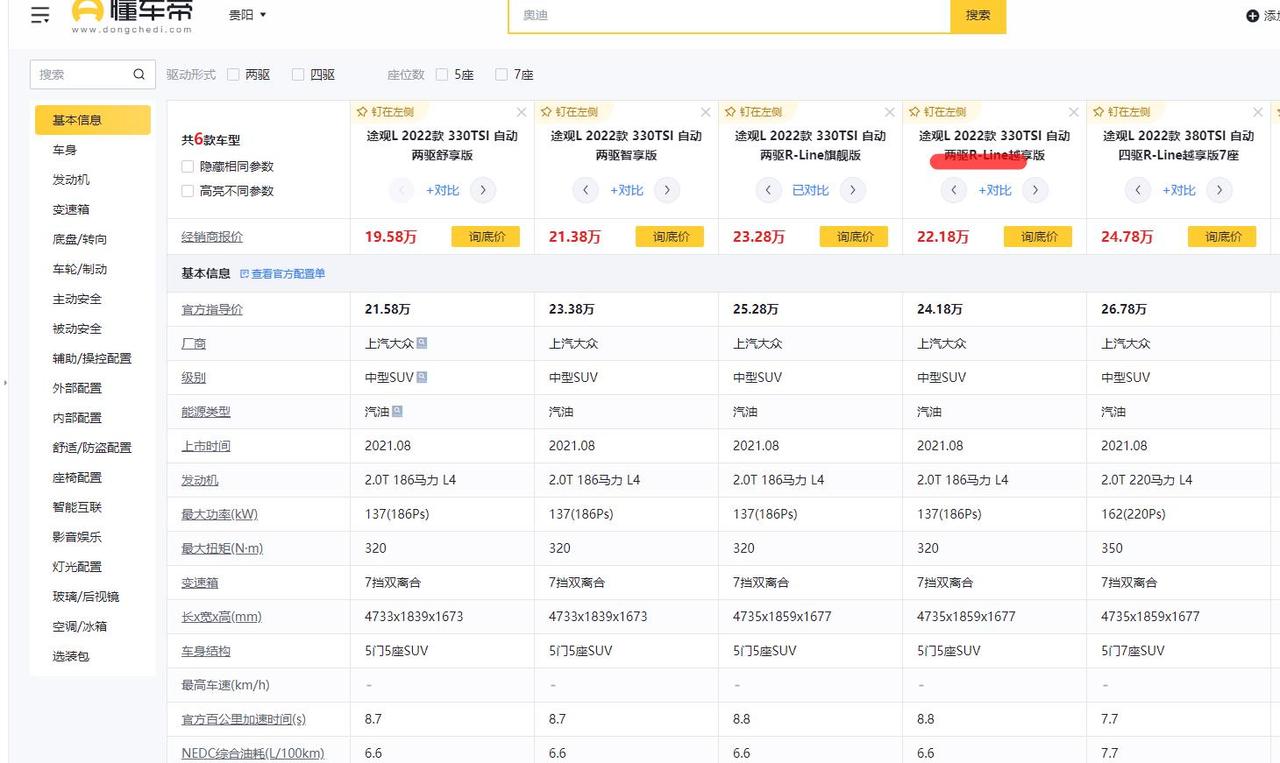Close the 两驱R-Line旗舰版 column

pos(889,112)
